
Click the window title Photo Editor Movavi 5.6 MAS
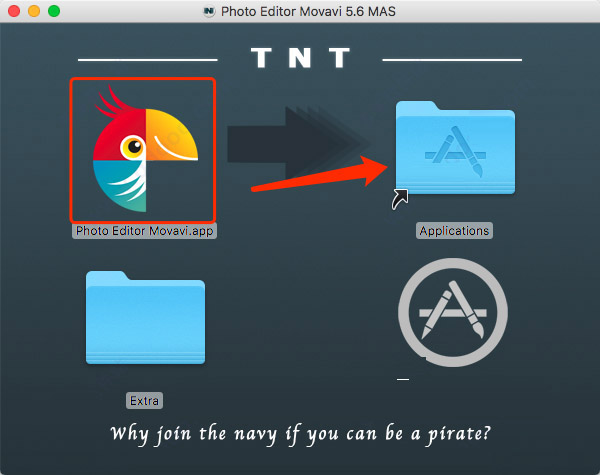[308, 11]
